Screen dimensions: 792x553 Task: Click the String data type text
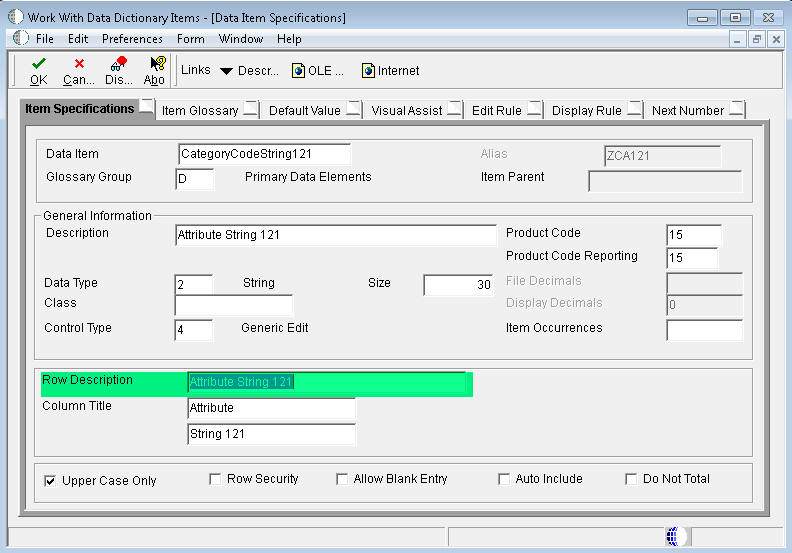[x=259, y=283]
